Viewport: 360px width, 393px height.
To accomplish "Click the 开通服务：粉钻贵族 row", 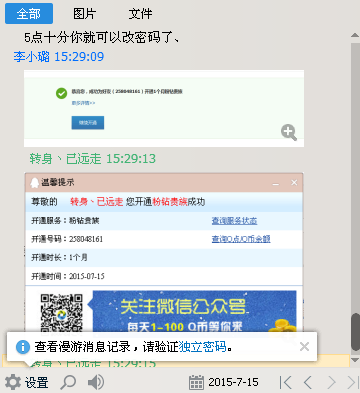I will click(x=164, y=221).
